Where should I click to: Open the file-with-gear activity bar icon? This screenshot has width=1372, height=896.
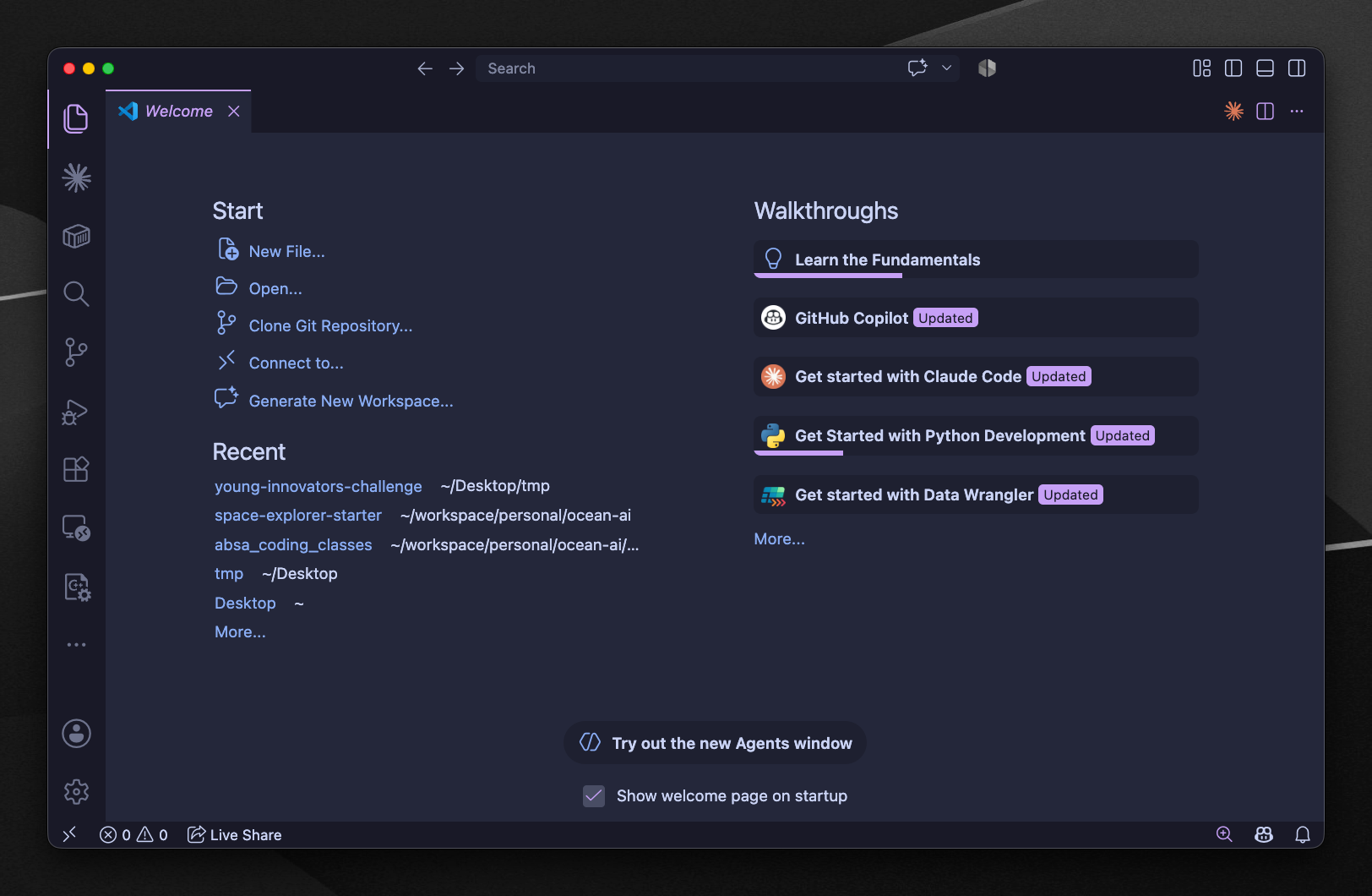click(x=77, y=587)
